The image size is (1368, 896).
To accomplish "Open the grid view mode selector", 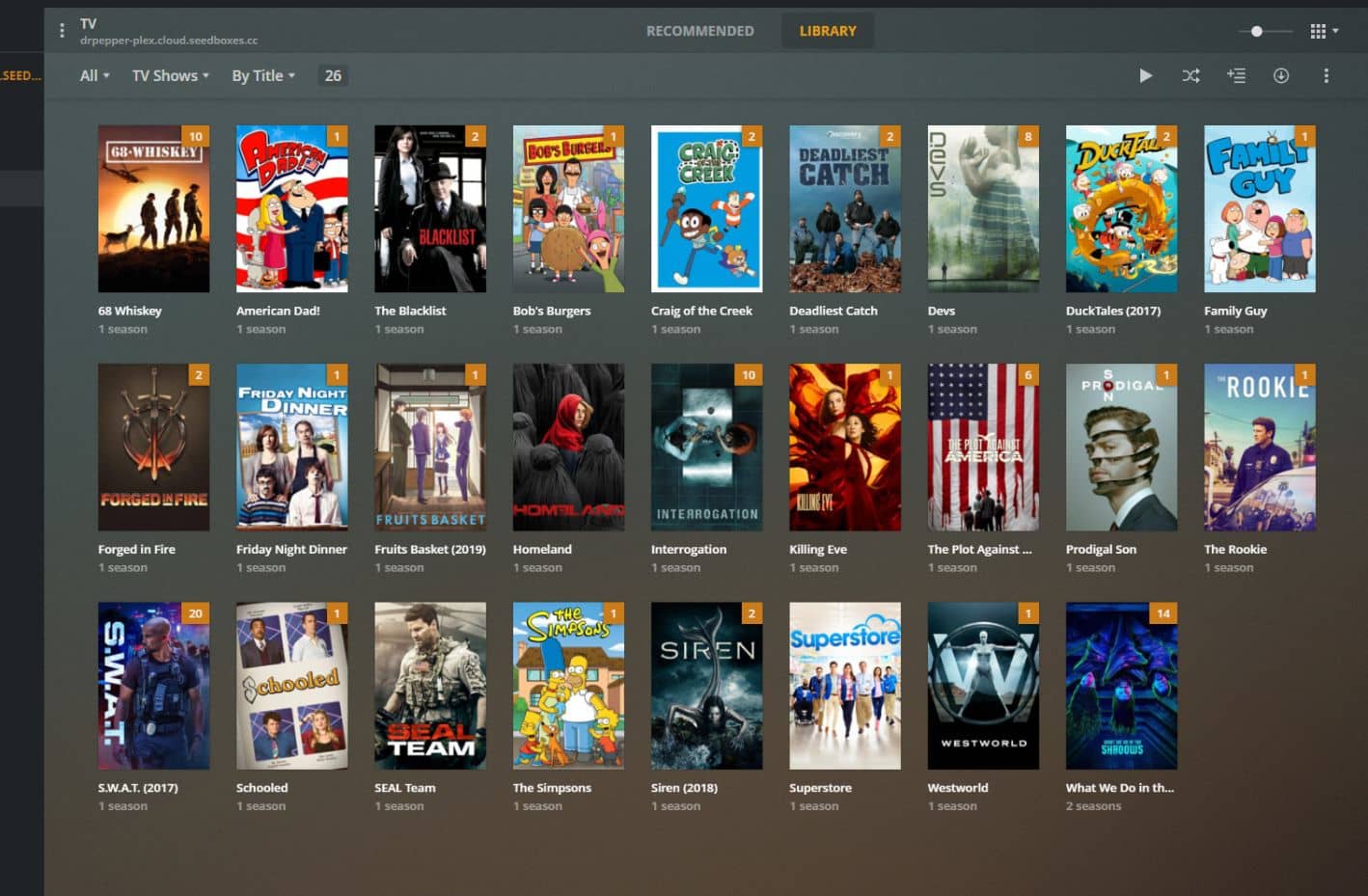I will pos(1324,31).
